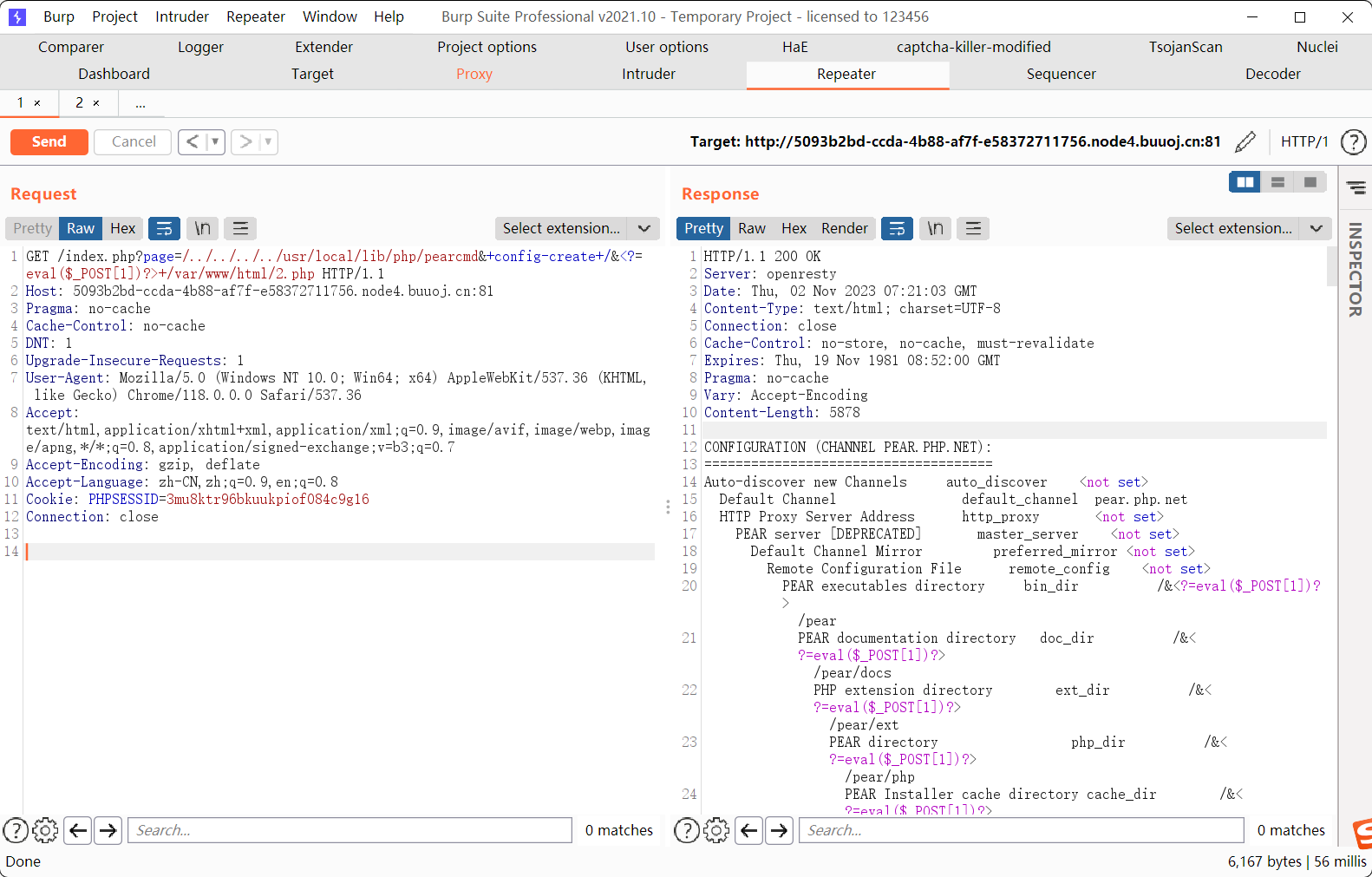Click the edit target pencil icon
The image size is (1372, 877).
[1245, 141]
